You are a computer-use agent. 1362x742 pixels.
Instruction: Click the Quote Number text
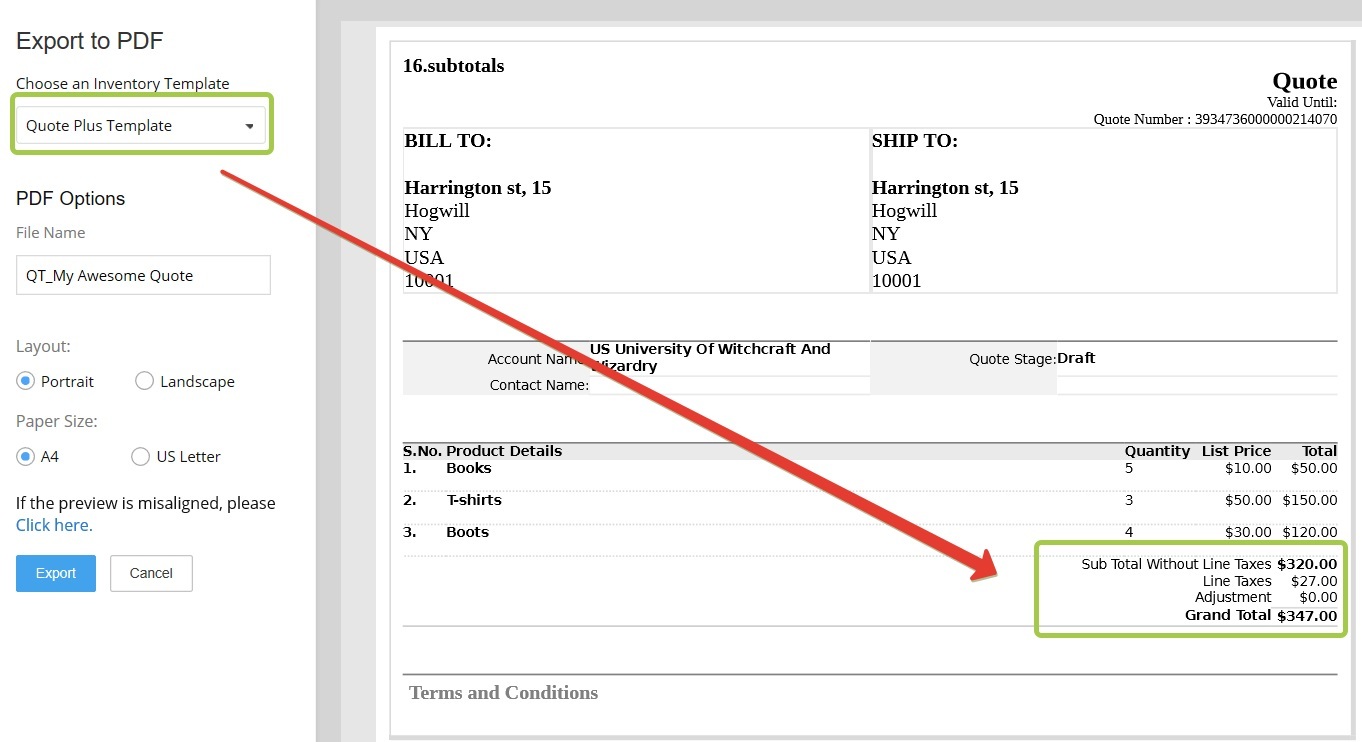click(x=1215, y=119)
